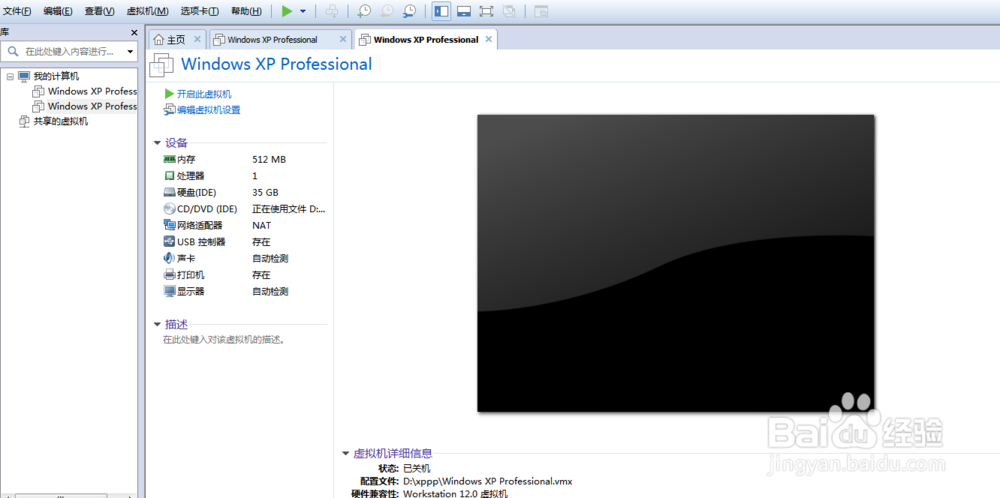Click the 35 GB hard disk value
The width and height of the screenshot is (1000, 498).
(265, 193)
